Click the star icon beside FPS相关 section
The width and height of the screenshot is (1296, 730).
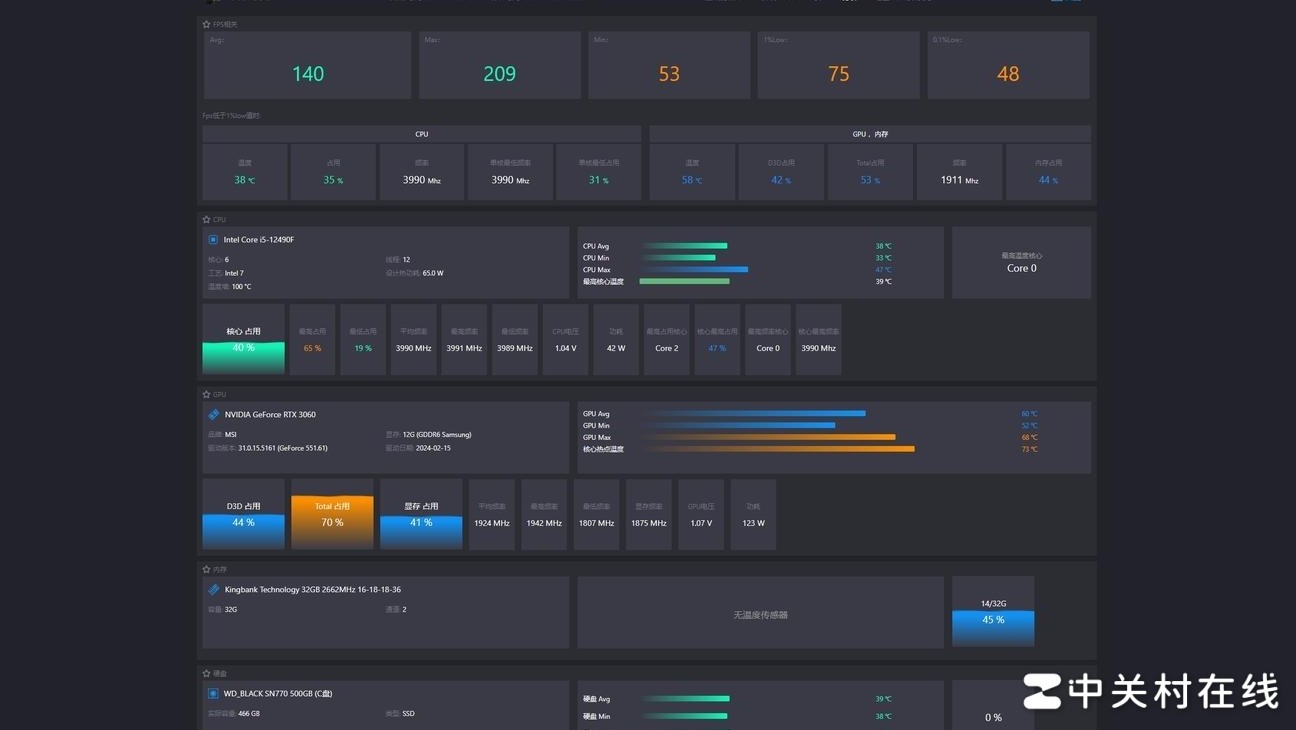(x=207, y=24)
